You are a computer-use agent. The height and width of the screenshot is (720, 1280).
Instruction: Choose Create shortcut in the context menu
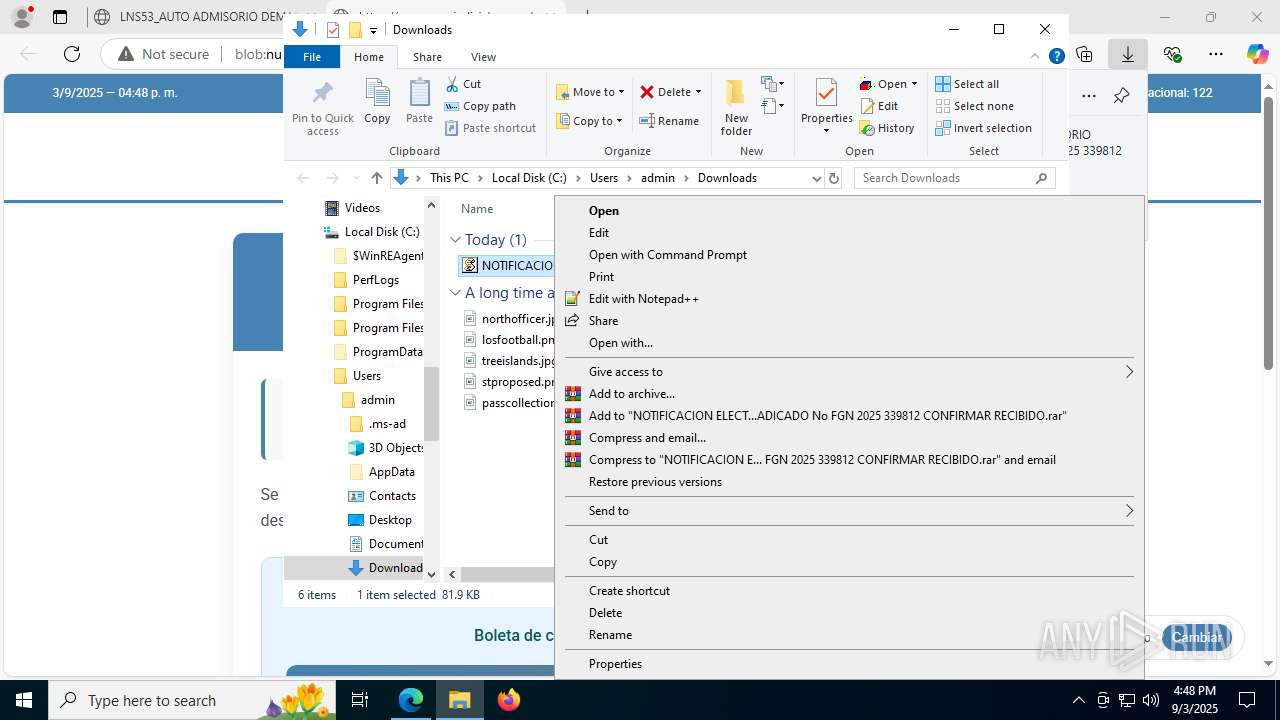[x=849, y=591]
